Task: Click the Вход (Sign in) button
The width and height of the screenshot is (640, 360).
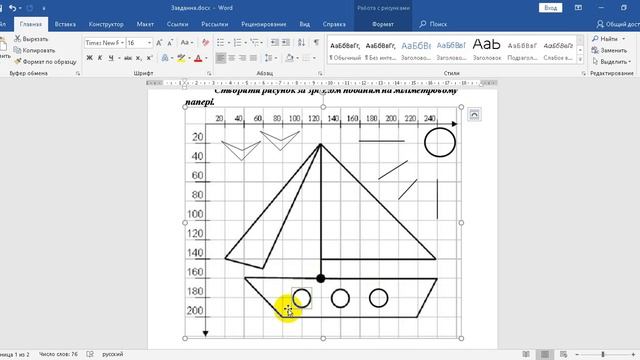Action: [550, 8]
